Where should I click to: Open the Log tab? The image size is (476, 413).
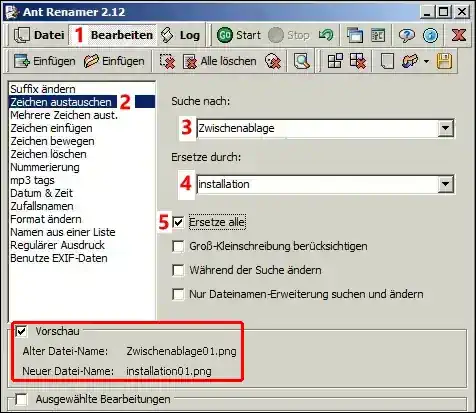tap(180, 35)
